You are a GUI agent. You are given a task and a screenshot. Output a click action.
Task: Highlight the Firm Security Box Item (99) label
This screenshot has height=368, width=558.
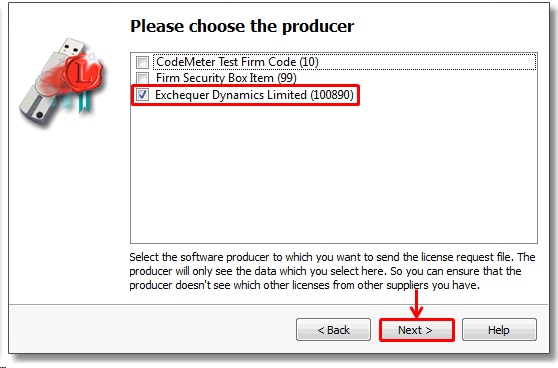tap(226, 78)
